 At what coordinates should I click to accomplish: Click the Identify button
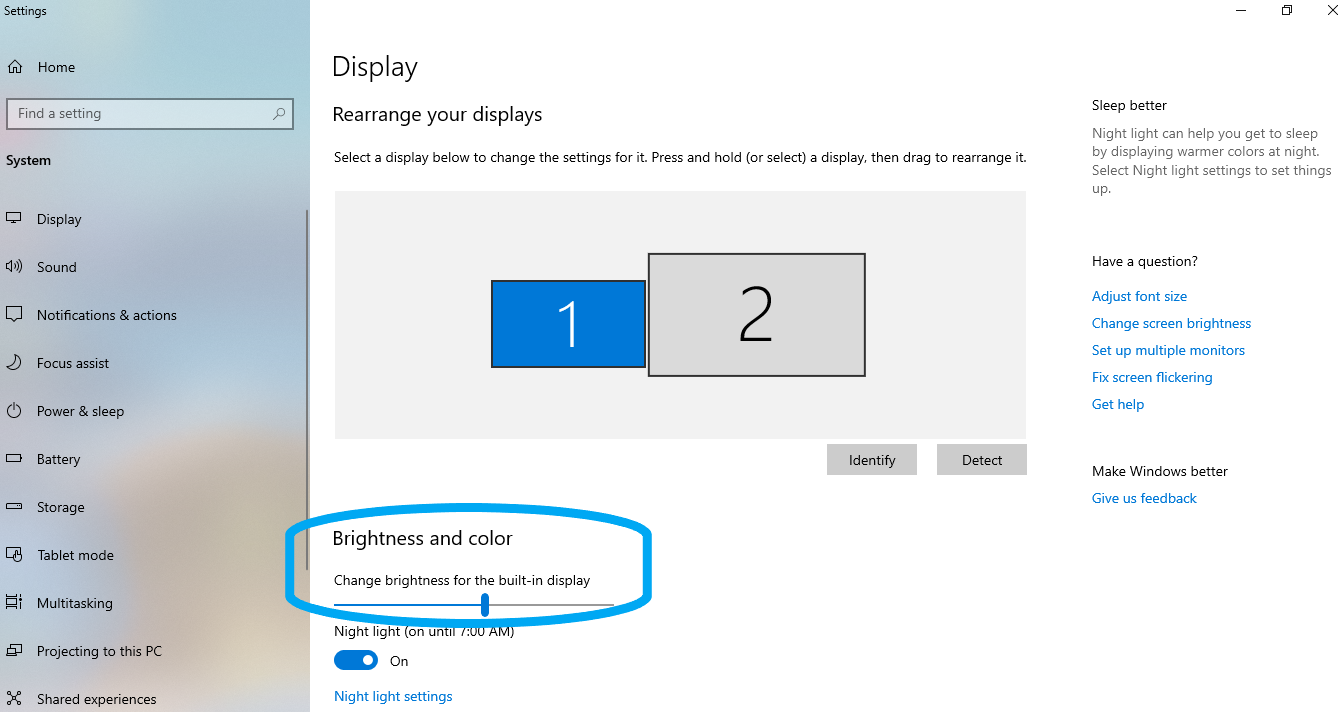pyautogui.click(x=872, y=460)
